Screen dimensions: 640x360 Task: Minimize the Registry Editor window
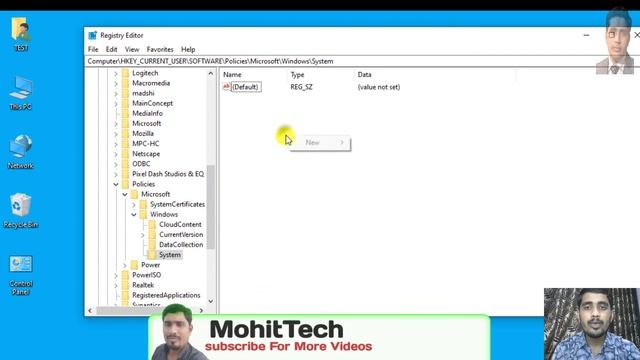pos(586,36)
